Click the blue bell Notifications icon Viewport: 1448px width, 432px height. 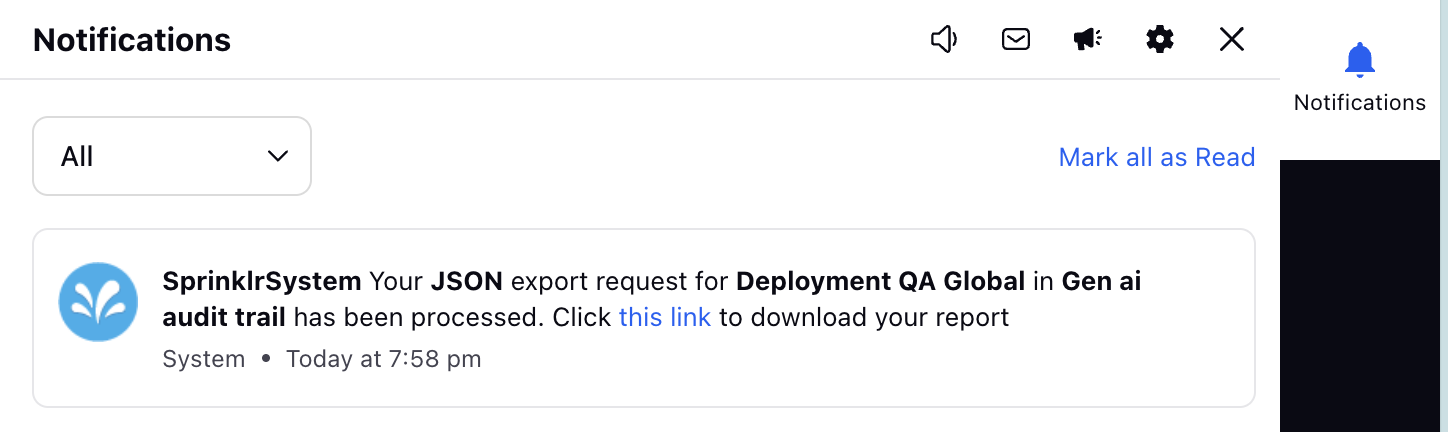tap(1360, 60)
